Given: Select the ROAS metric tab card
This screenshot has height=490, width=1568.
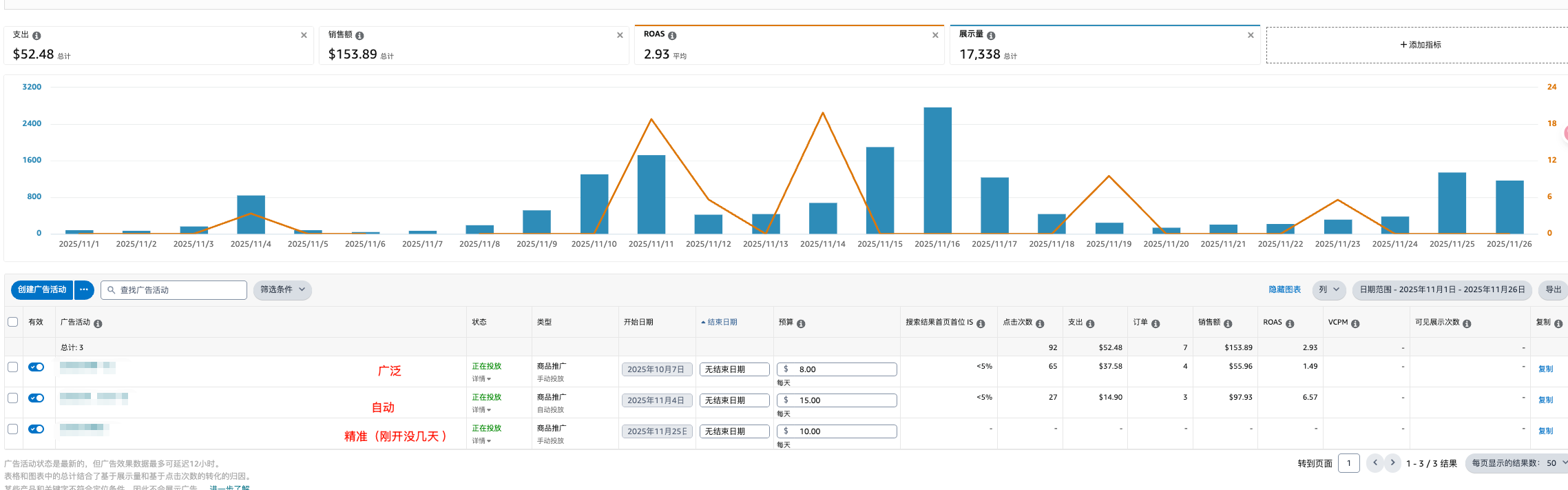Looking at the screenshot, I should pyautogui.click(x=788, y=45).
